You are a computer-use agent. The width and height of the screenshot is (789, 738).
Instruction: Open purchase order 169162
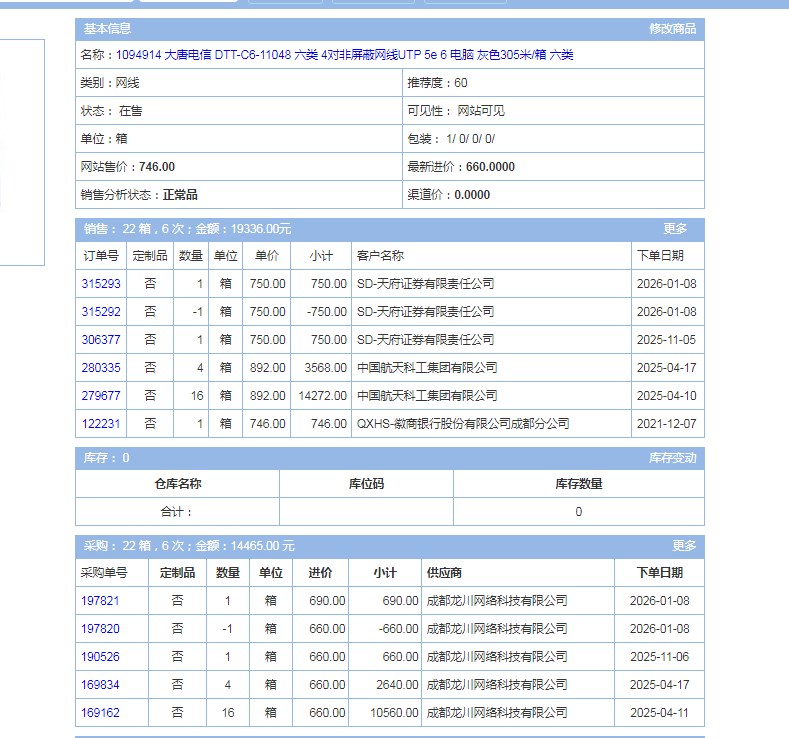tap(100, 713)
